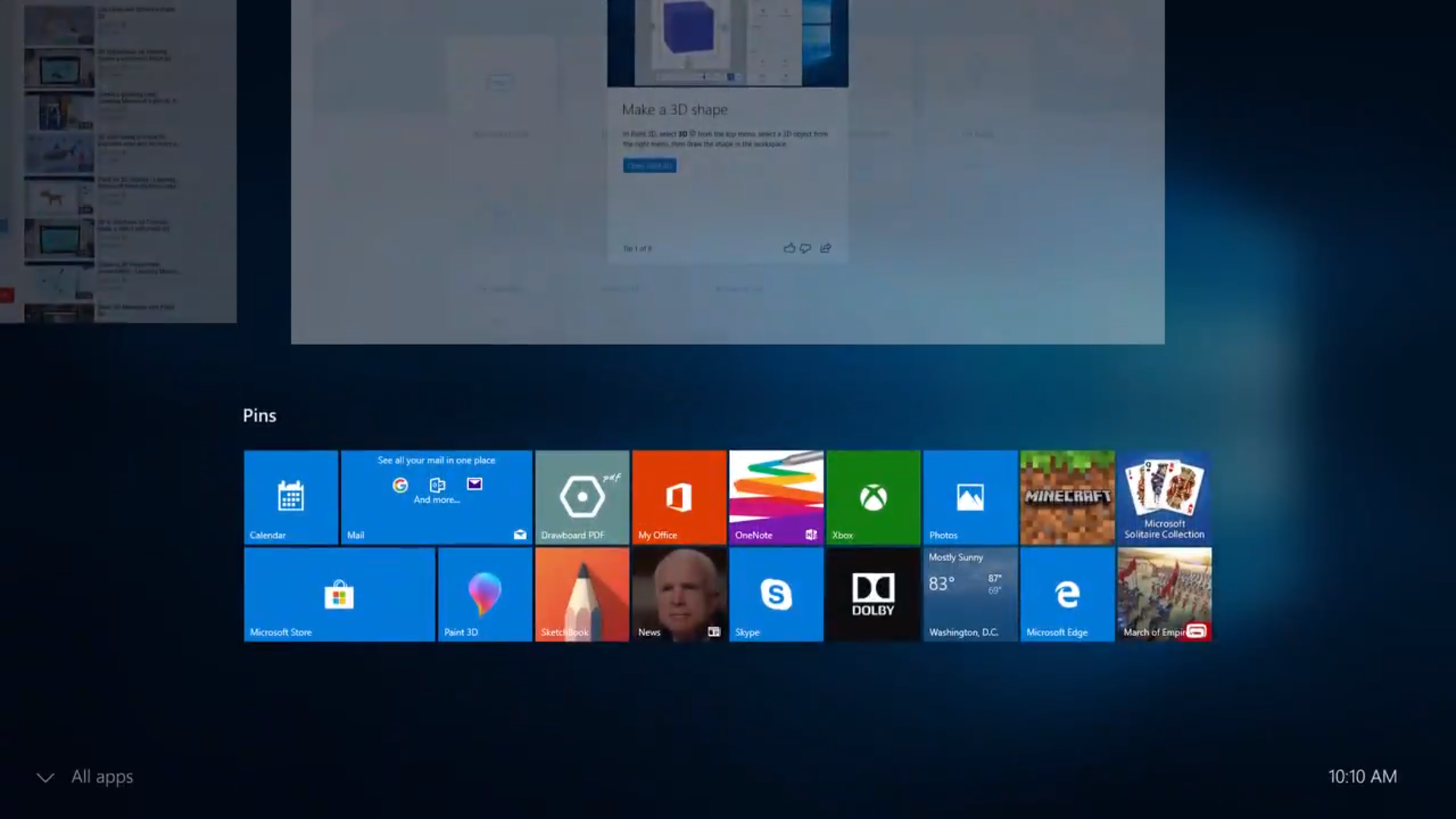
Task: Click the blue button in Make a 3D shape tip
Action: point(650,165)
